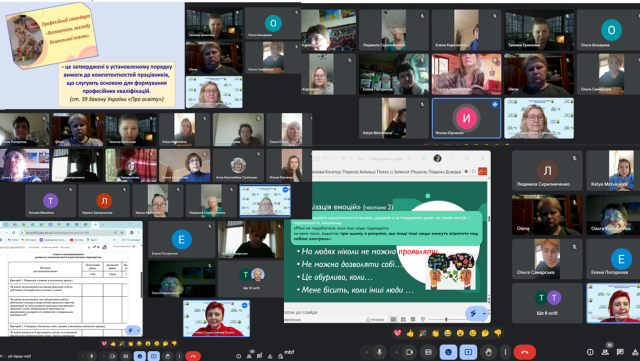Open the Raise hand control in right meeting toolbar
640x361 pixels.
click(488, 352)
